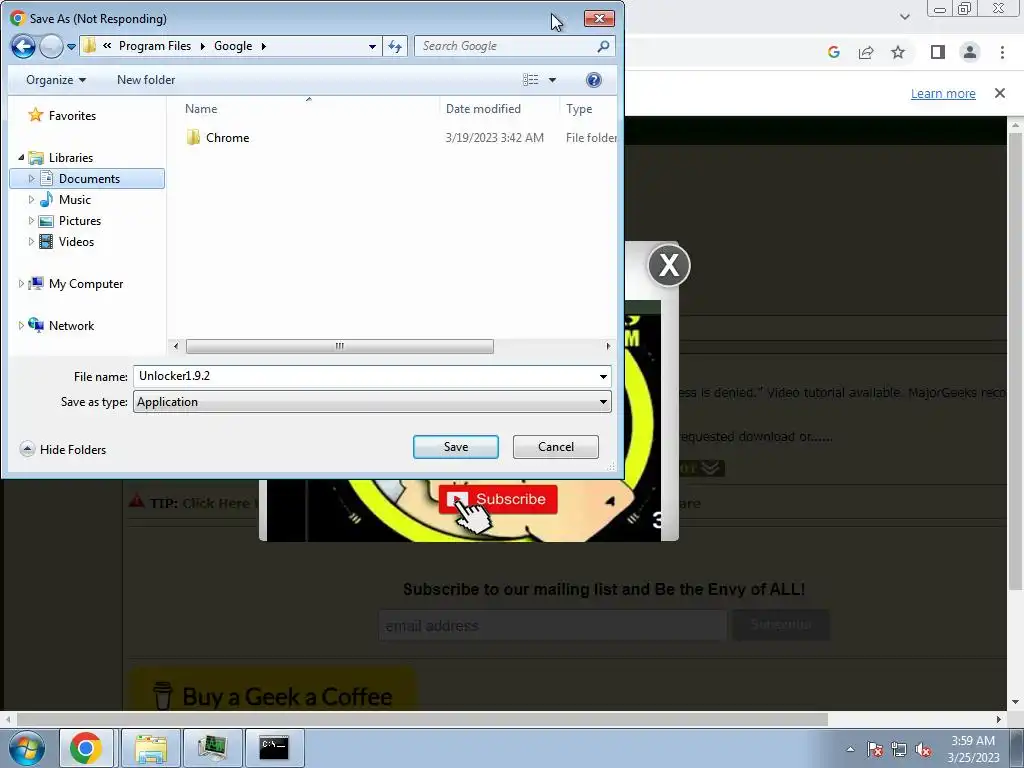Image resolution: width=1024 pixels, height=768 pixels.
Task: Collapse panel with Hide Folders
Action: (63, 449)
